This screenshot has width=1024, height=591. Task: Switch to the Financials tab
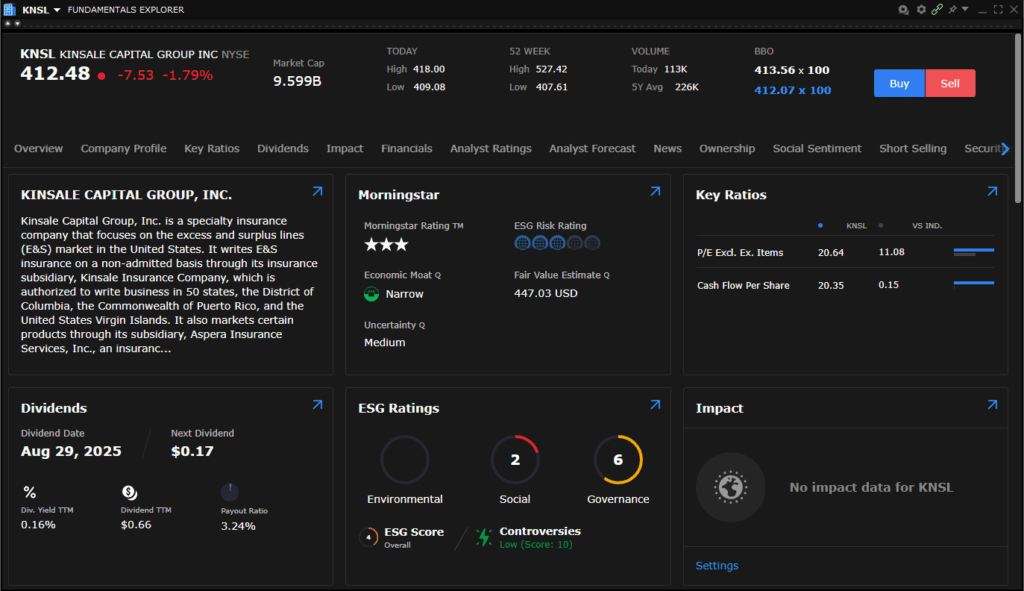pyautogui.click(x=406, y=148)
